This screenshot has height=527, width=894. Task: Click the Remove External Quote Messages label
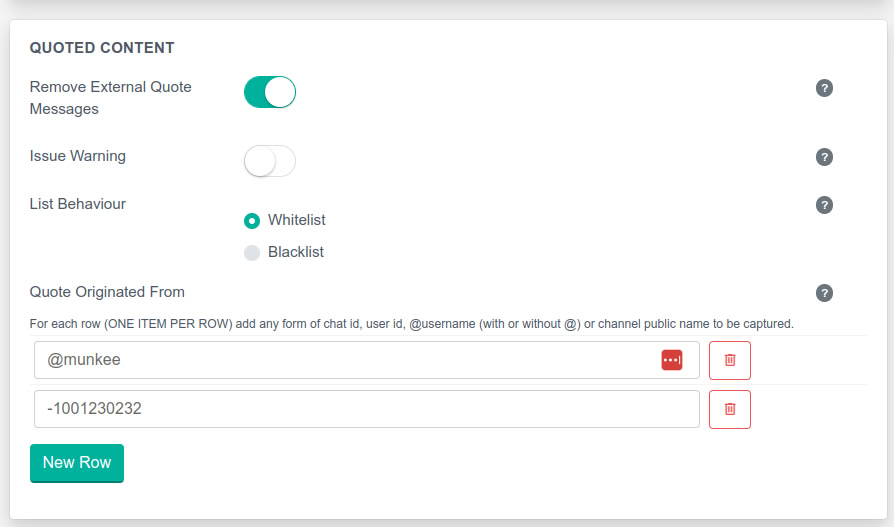coord(110,98)
